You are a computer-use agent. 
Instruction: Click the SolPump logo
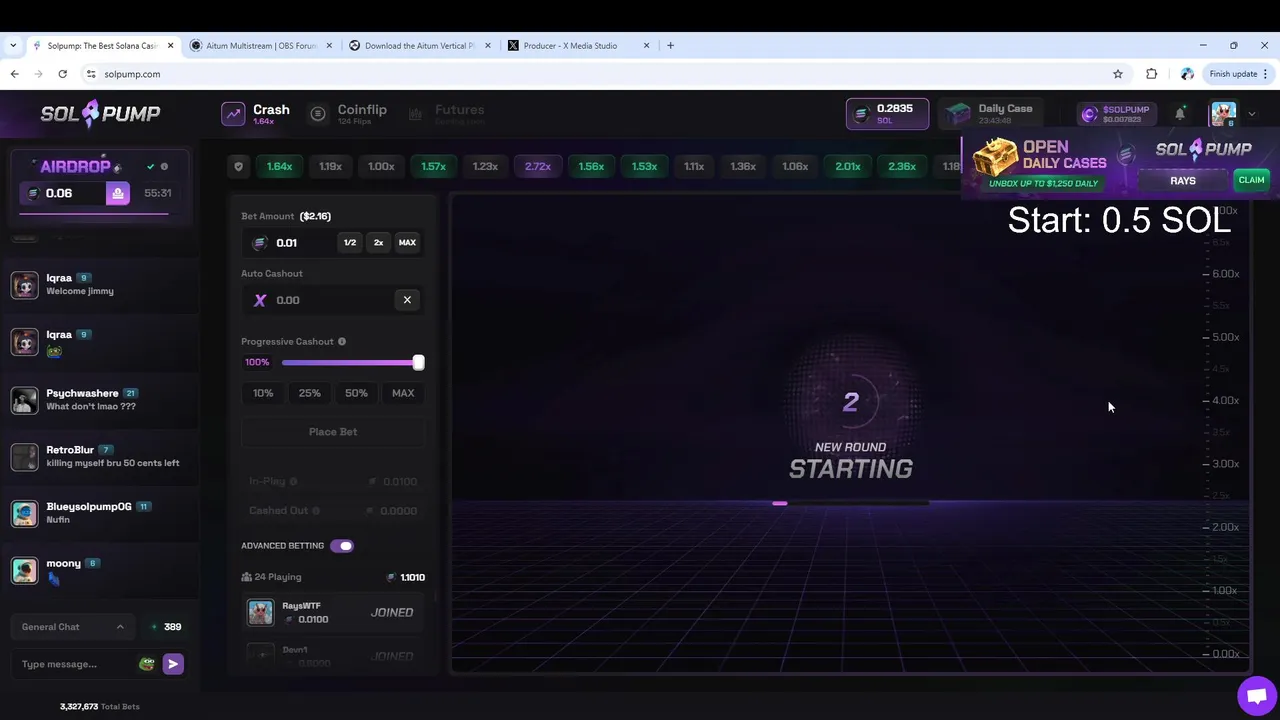coord(100,114)
